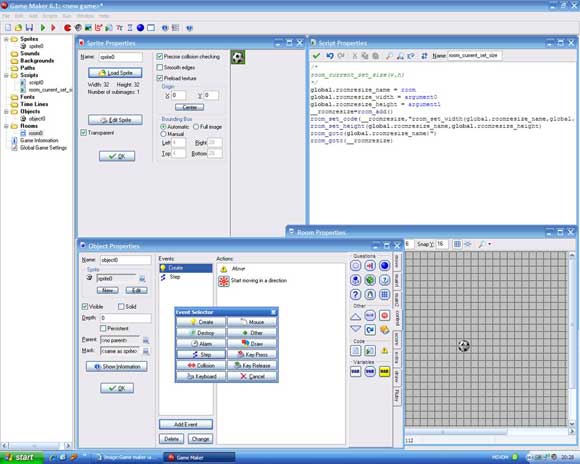Select the soccer ball instance in the room

[463, 346]
